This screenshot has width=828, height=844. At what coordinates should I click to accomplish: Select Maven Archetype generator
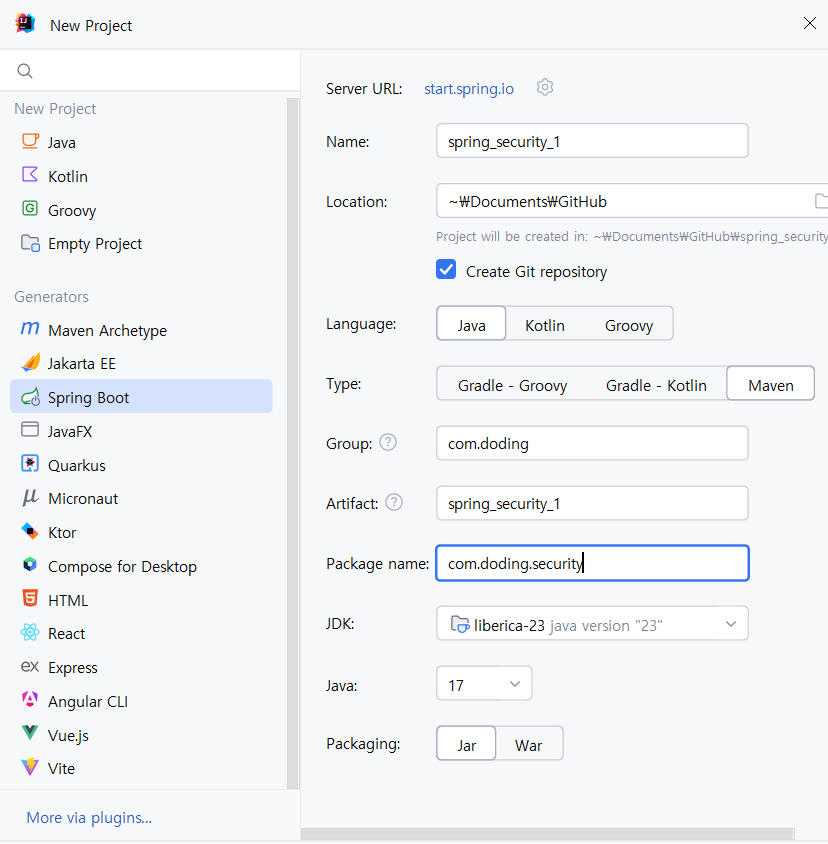pos(141,330)
